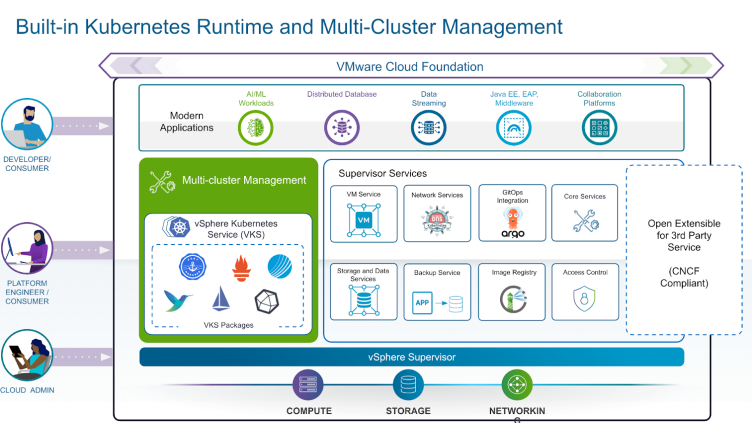Select the Image Registry lighthouse icon
752x423 pixels.
513,299
